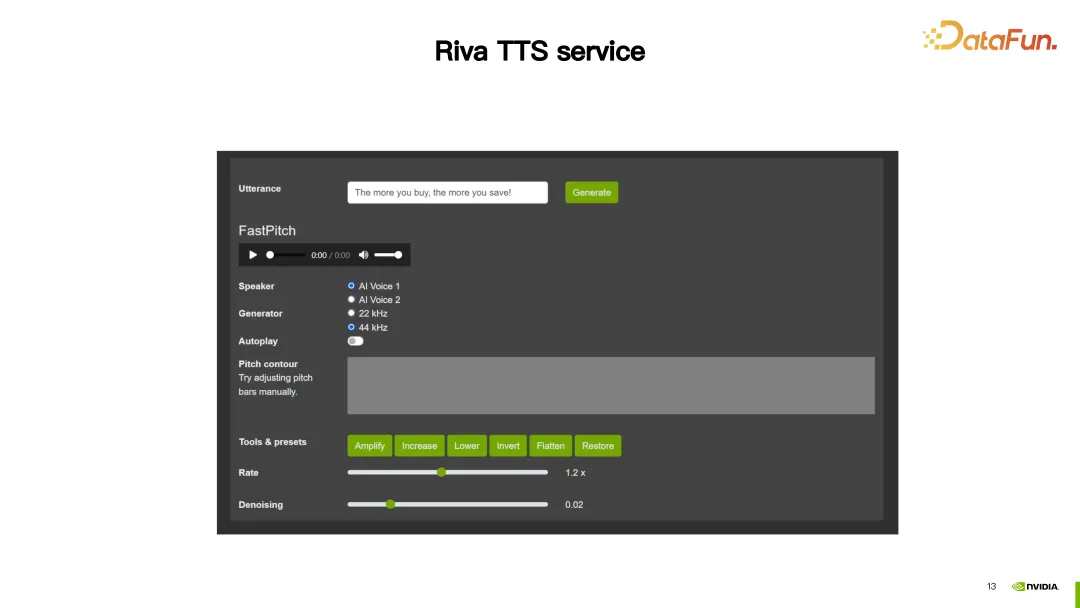Apply the Invert preset

[507, 445]
